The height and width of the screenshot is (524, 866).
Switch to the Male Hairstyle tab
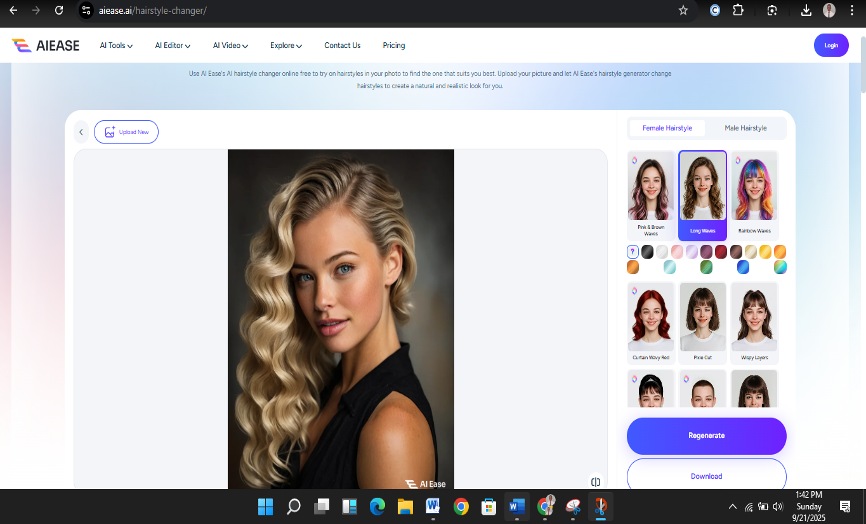(745, 128)
